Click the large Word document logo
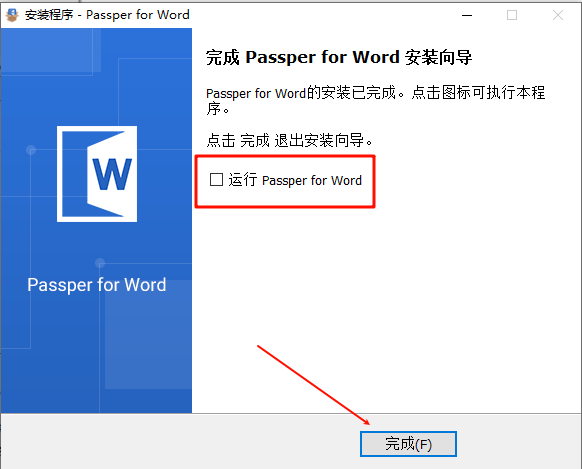 [97, 174]
